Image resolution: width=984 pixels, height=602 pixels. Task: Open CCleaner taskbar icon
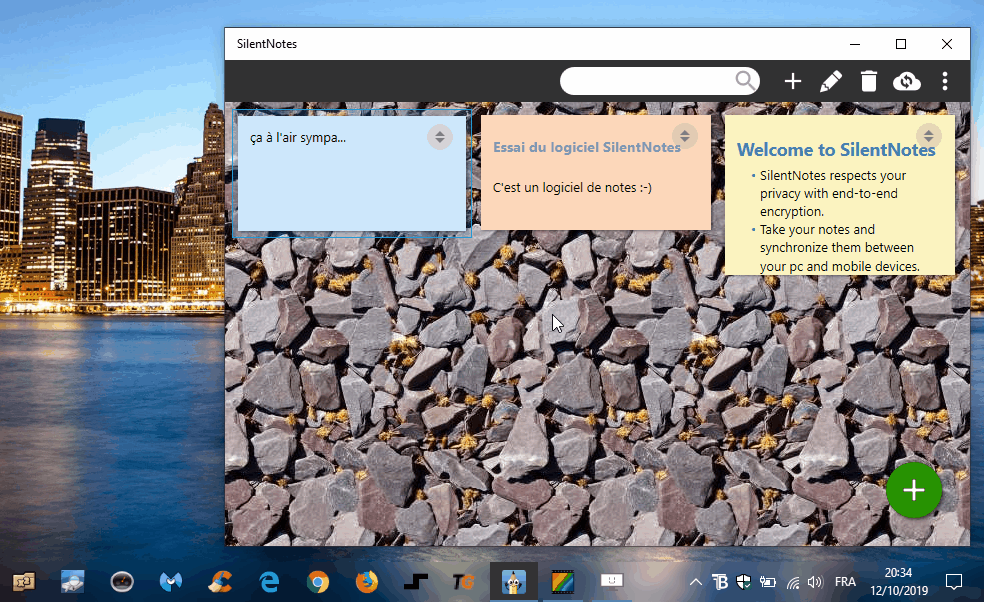click(x=220, y=582)
